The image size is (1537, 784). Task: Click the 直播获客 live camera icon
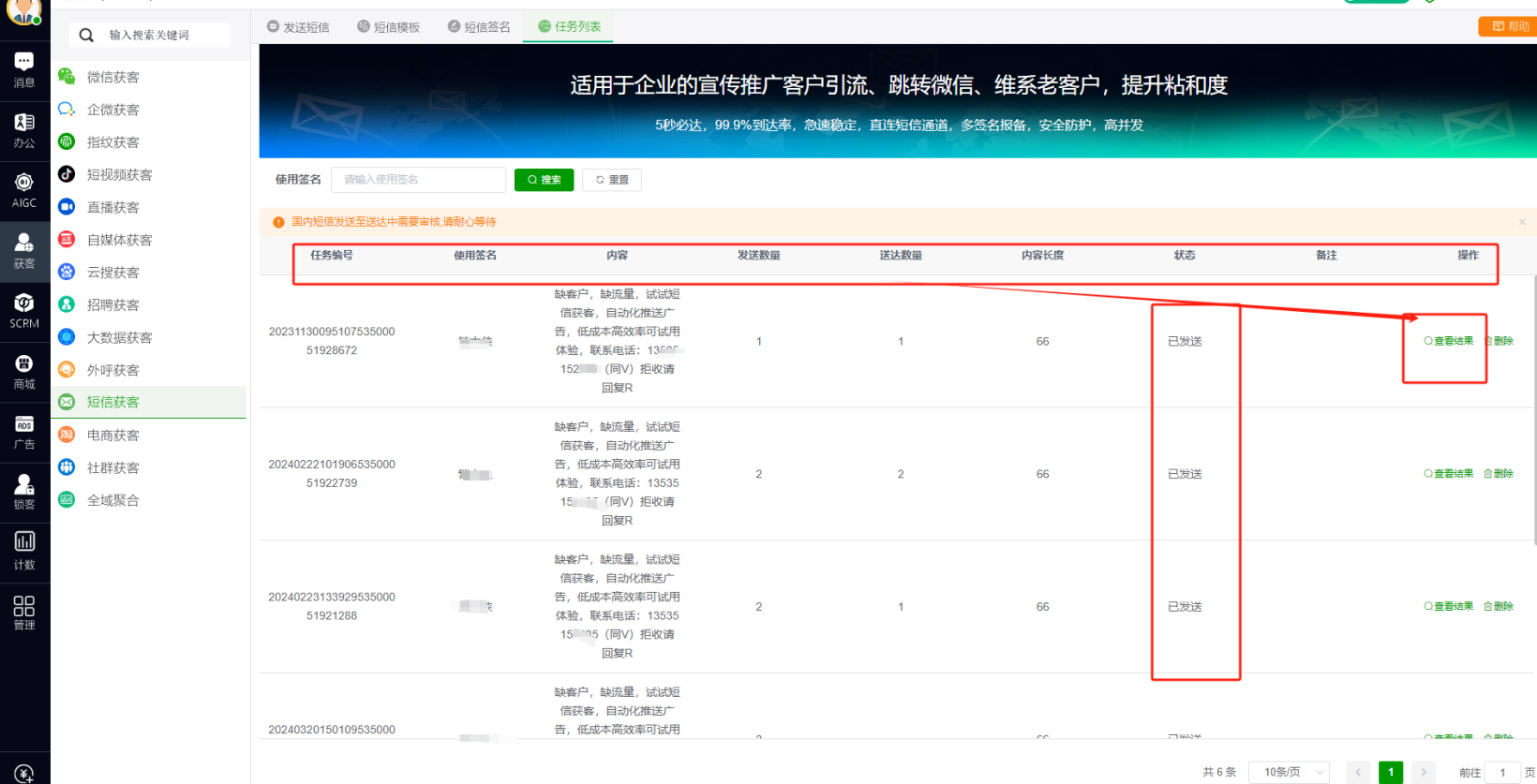coord(67,207)
